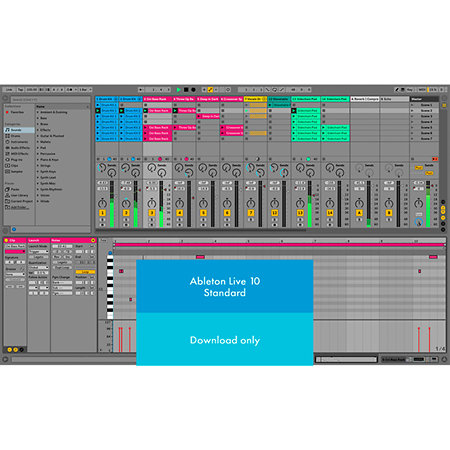Toggle Key map mode button
Screen dimensions: 450x450
pyautogui.click(x=410, y=90)
